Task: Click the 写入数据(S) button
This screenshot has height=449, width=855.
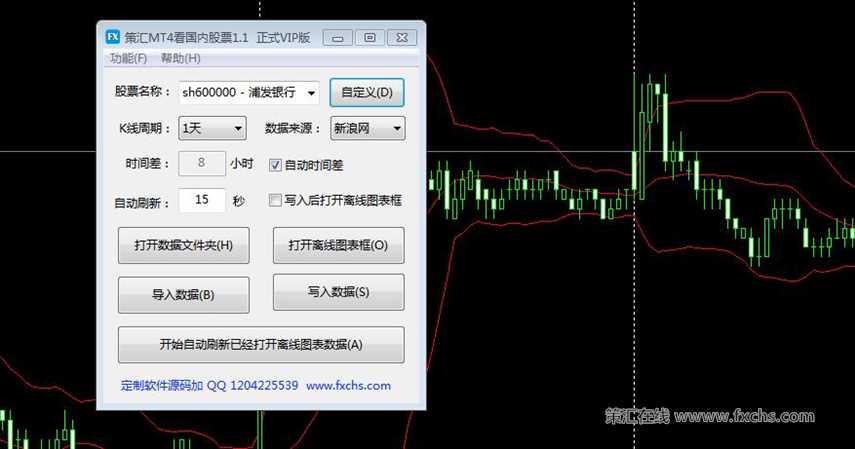Action: pos(339,292)
